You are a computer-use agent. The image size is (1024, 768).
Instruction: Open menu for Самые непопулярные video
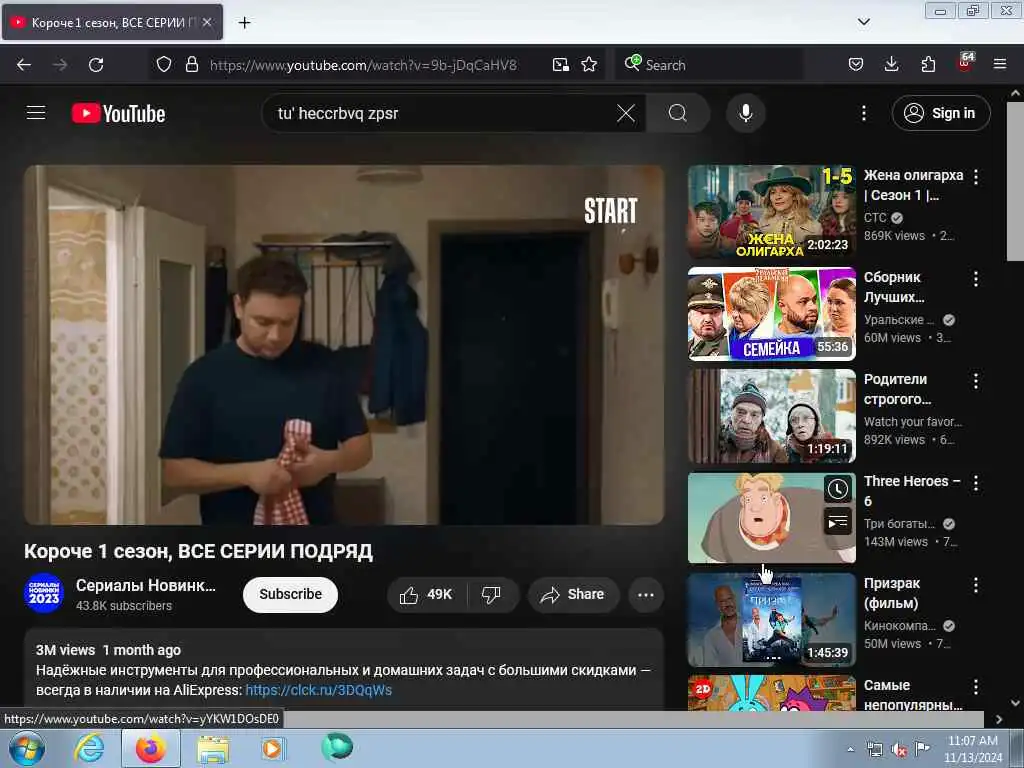[x=976, y=686]
